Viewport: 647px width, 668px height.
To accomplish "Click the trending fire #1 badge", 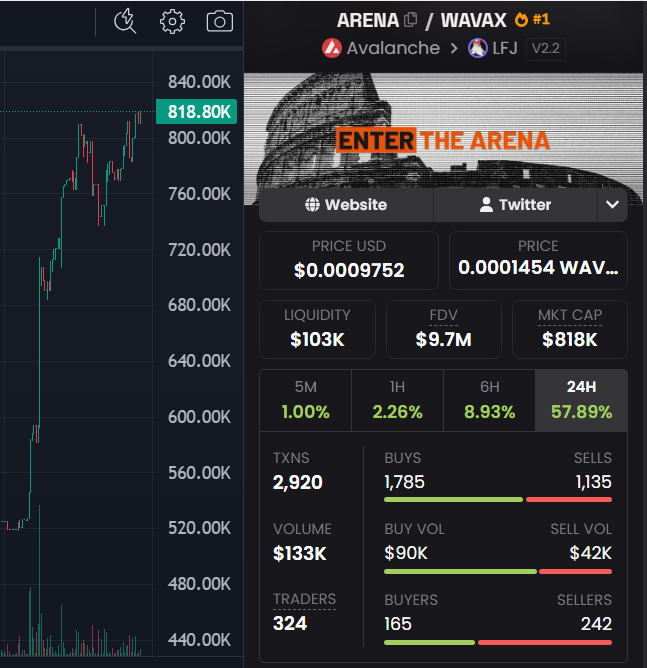I will pyautogui.click(x=532, y=19).
